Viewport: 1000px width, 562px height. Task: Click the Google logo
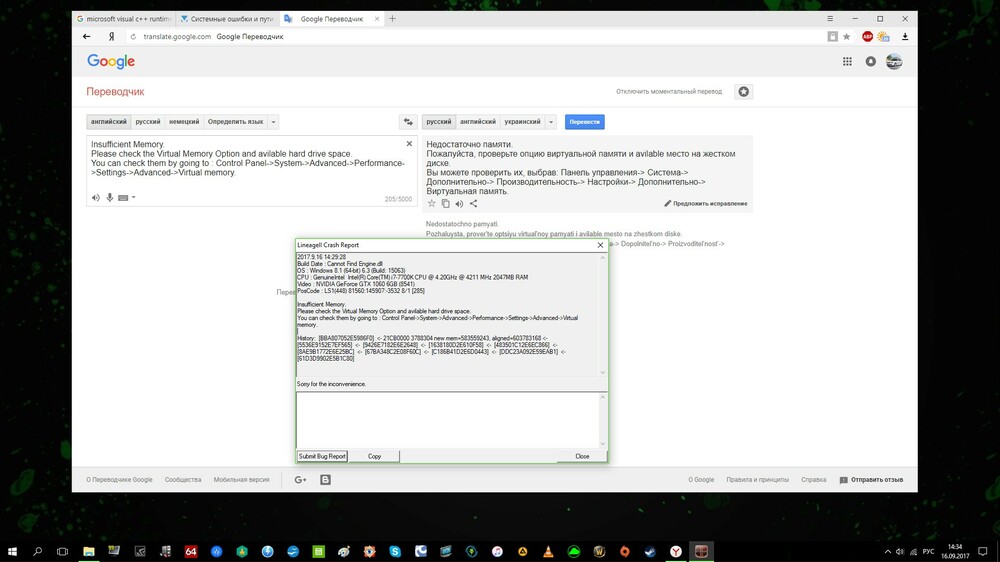point(111,61)
